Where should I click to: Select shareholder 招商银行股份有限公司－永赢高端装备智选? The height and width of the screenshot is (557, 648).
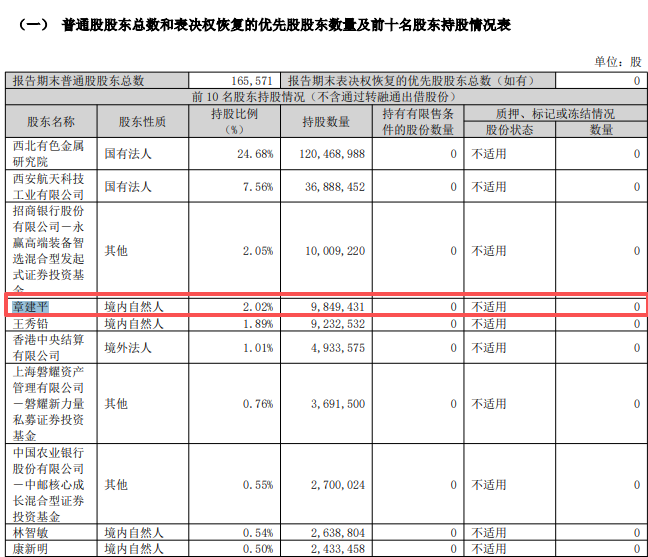coord(48,249)
